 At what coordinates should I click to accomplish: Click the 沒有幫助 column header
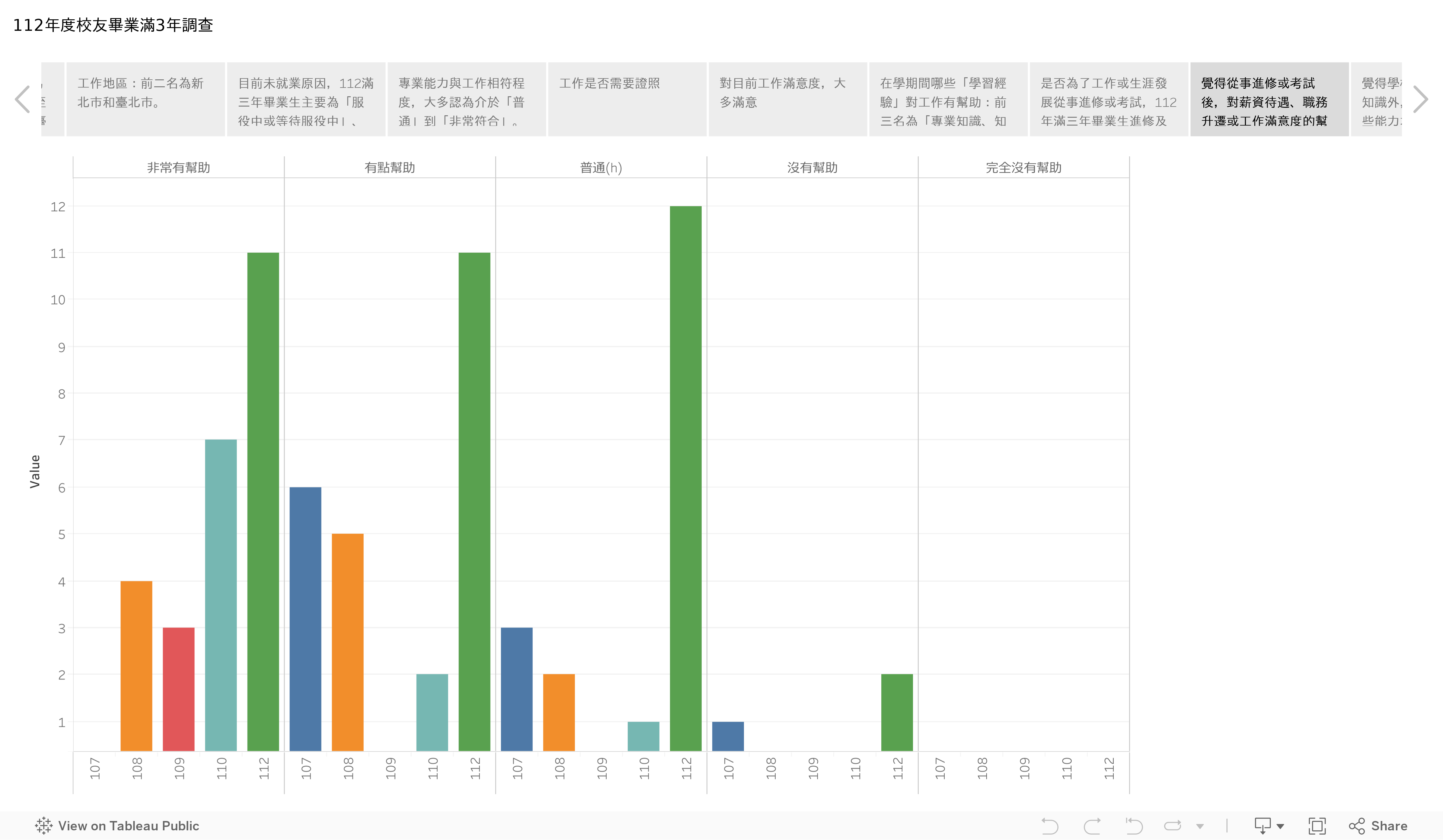tap(812, 167)
